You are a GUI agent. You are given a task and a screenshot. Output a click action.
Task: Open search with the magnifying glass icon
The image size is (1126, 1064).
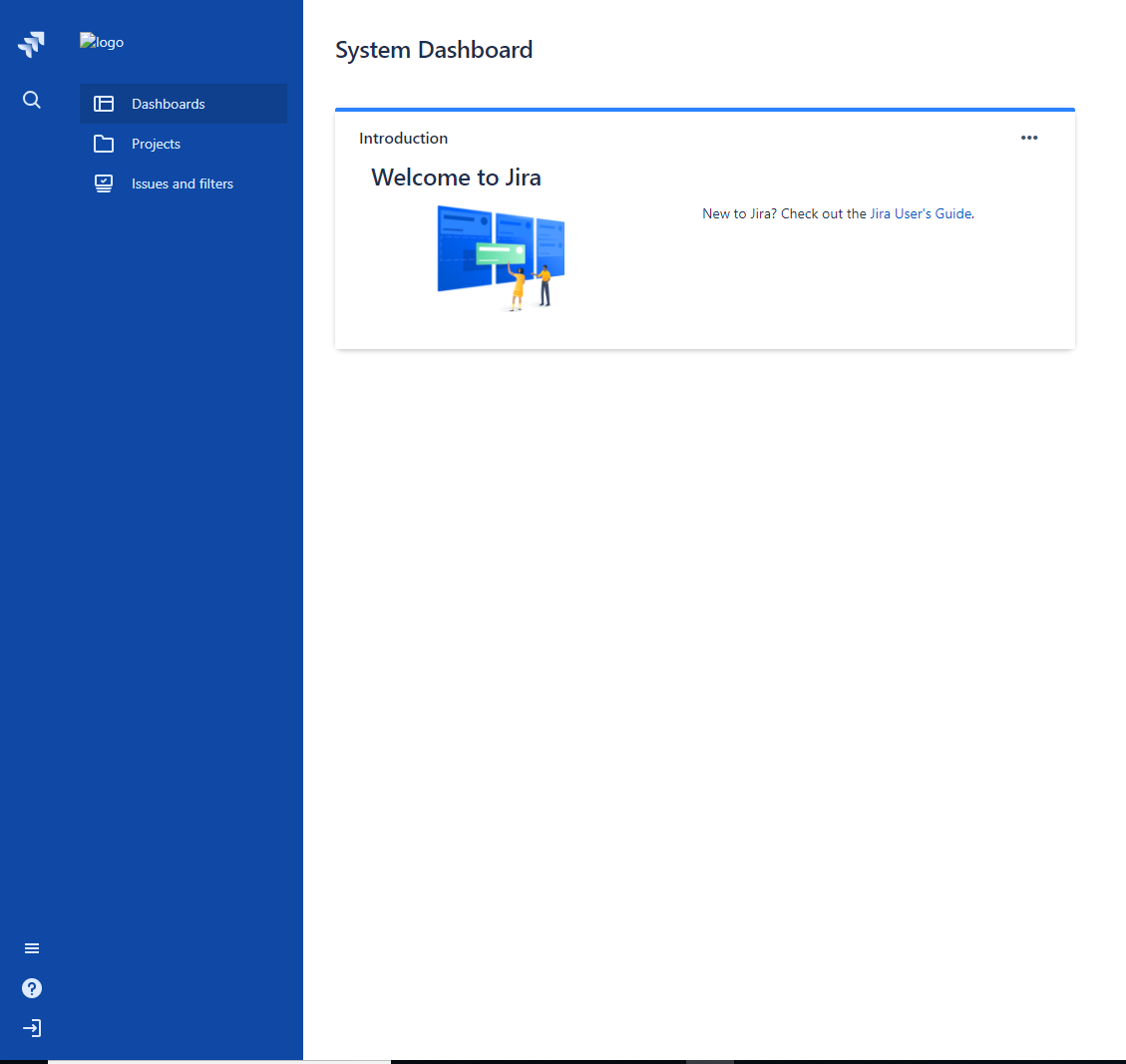pos(32,100)
